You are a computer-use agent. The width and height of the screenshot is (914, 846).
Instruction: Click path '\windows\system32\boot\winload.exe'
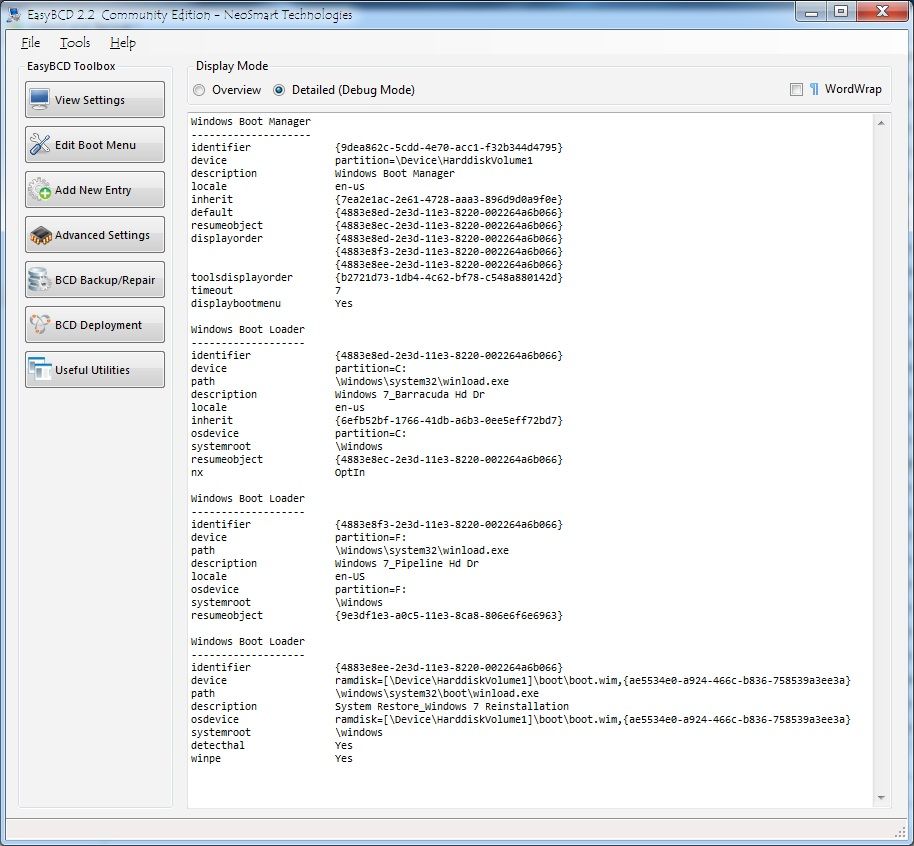pos(437,693)
